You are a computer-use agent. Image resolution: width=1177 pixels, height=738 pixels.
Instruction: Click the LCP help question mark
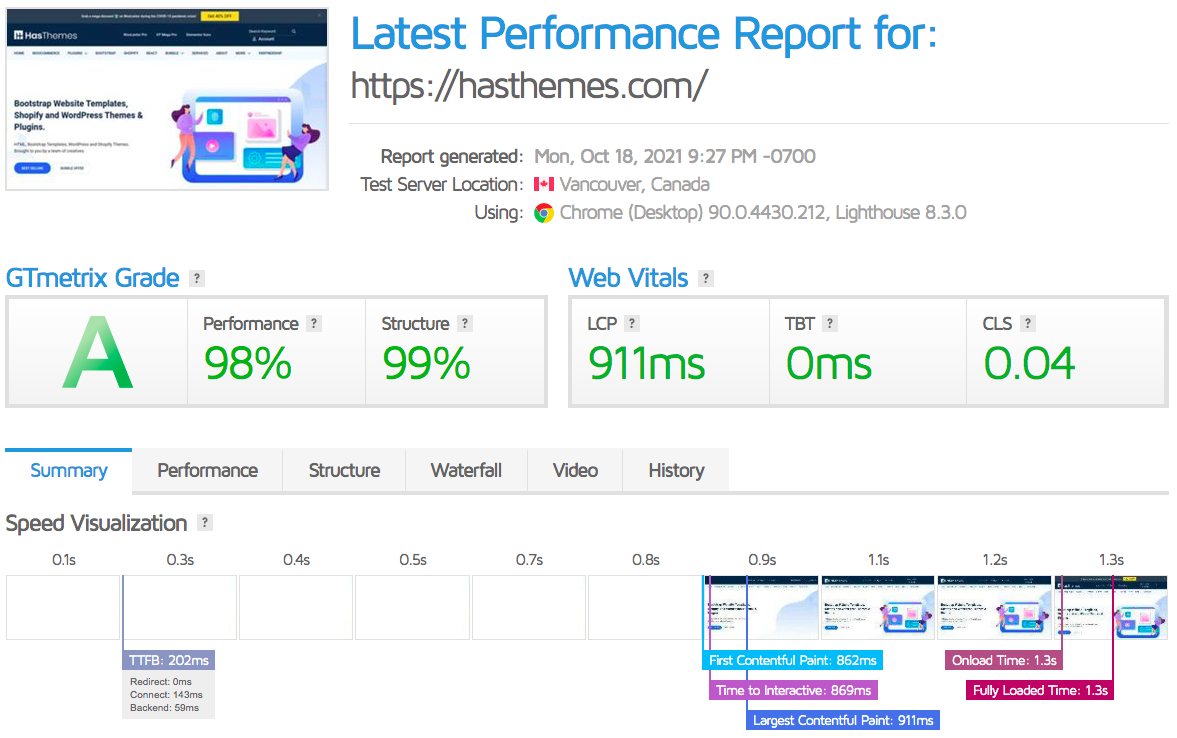pos(632,324)
